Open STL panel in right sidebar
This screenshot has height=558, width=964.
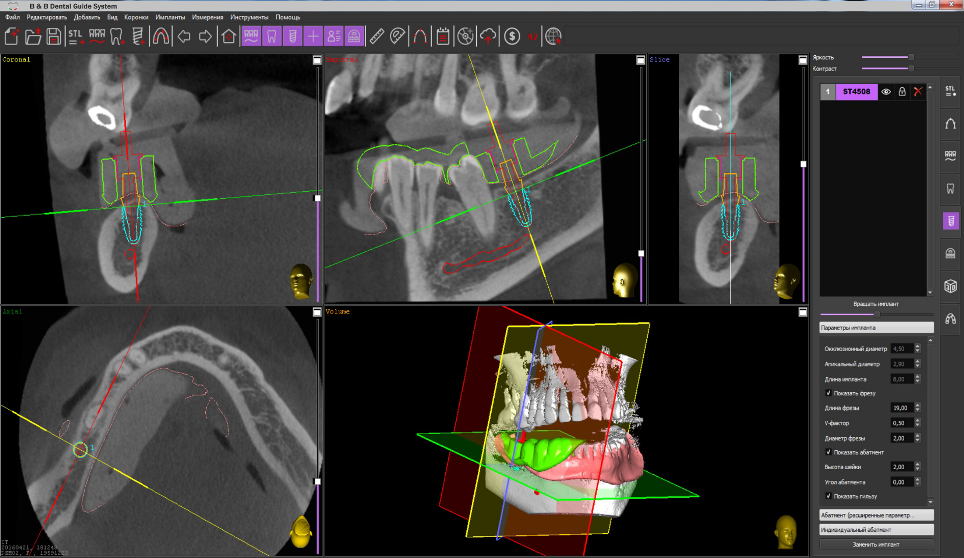pos(950,92)
